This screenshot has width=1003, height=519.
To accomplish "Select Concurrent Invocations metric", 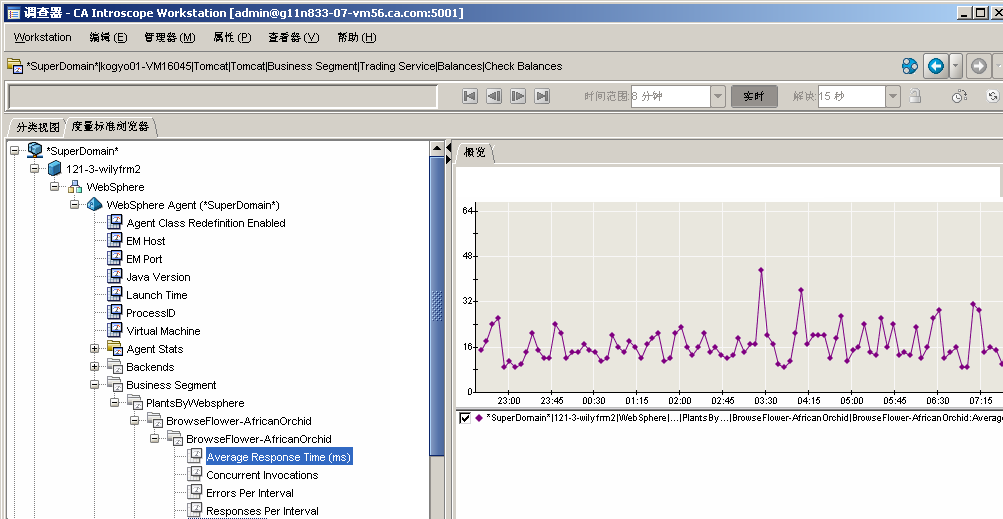I will tap(261, 475).
